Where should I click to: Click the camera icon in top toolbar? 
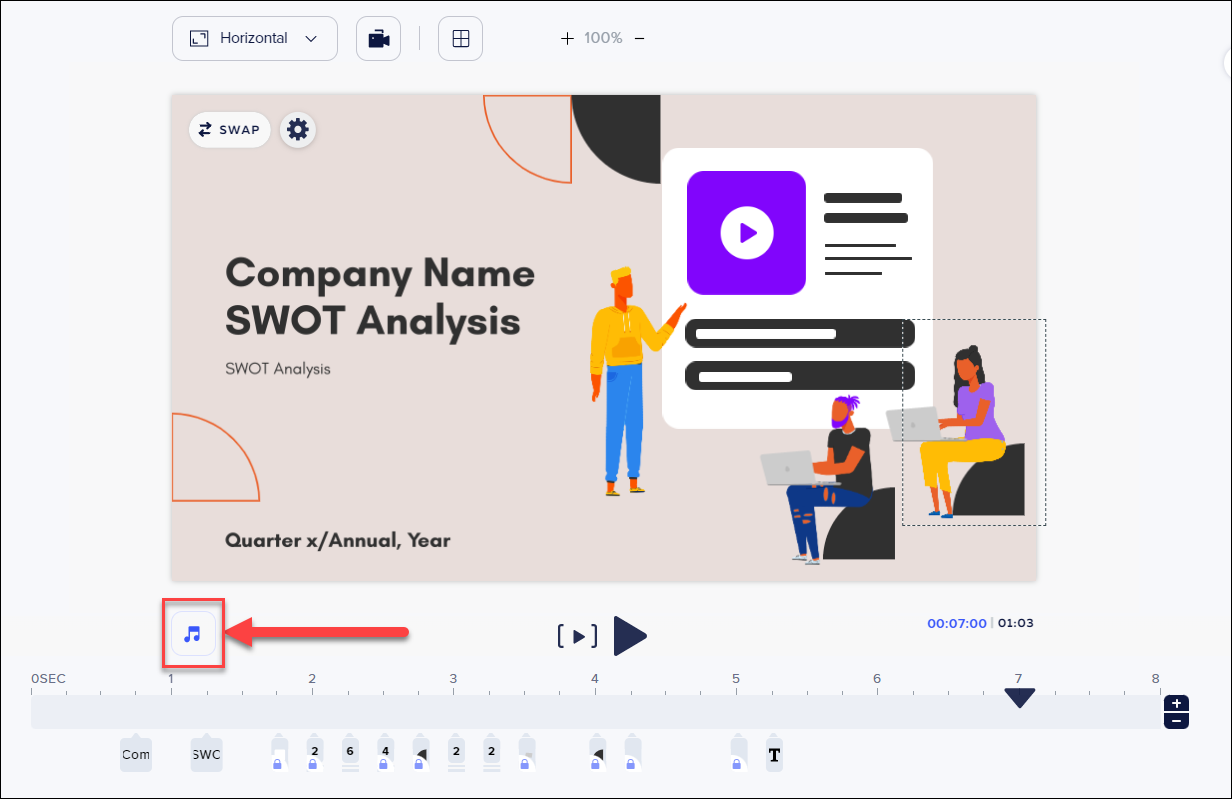(x=378, y=39)
